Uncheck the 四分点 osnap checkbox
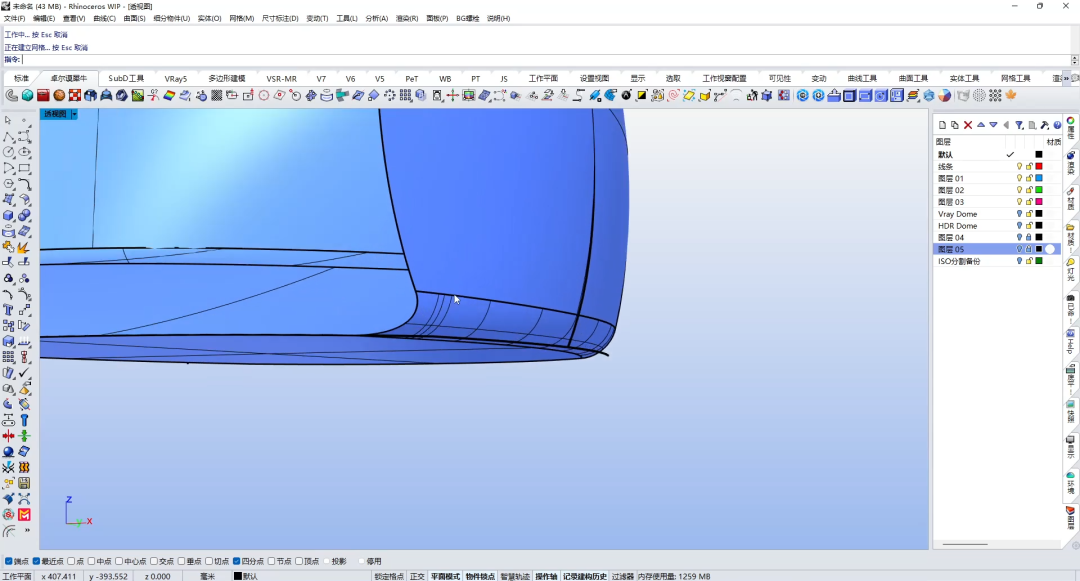 point(237,561)
